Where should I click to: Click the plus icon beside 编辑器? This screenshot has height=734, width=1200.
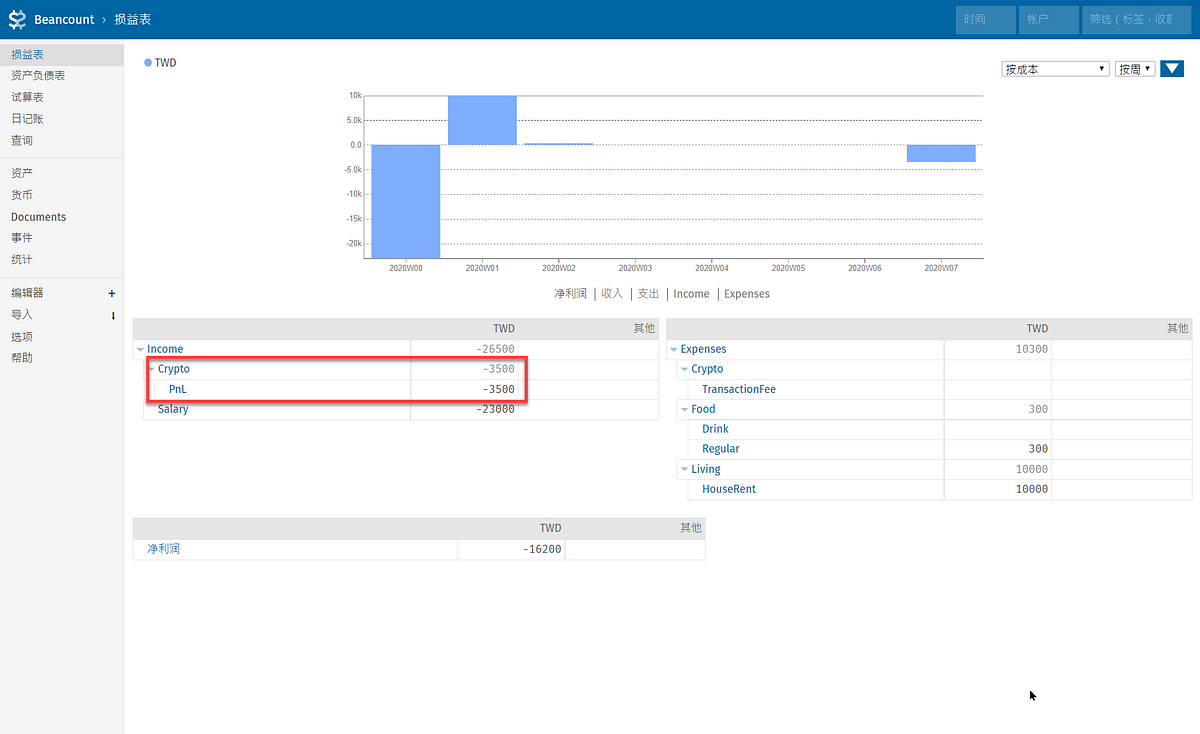point(112,293)
